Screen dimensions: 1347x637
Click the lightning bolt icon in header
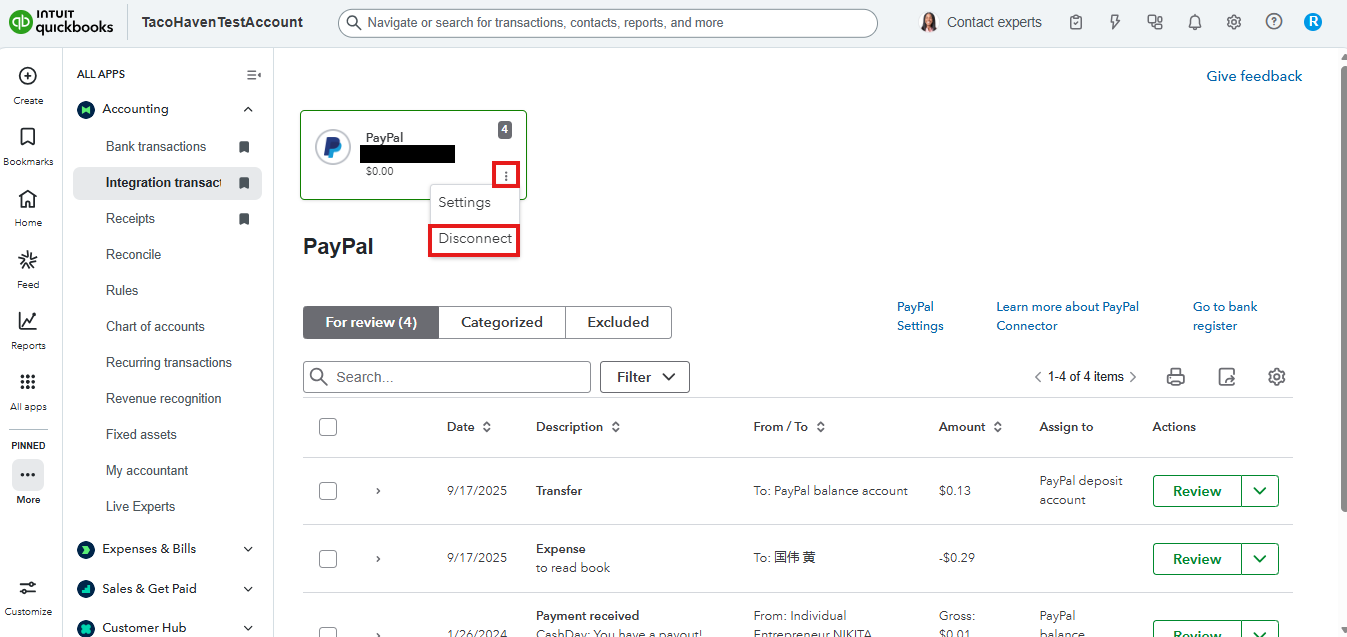tap(1115, 22)
